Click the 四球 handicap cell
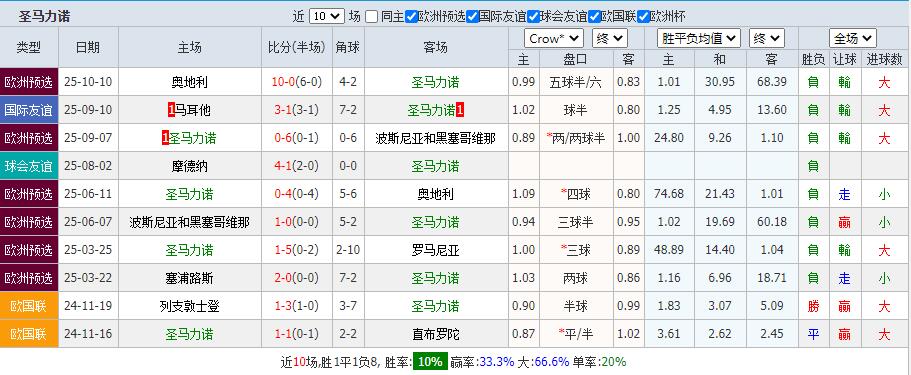The width and height of the screenshot is (911, 375). click(x=575, y=194)
